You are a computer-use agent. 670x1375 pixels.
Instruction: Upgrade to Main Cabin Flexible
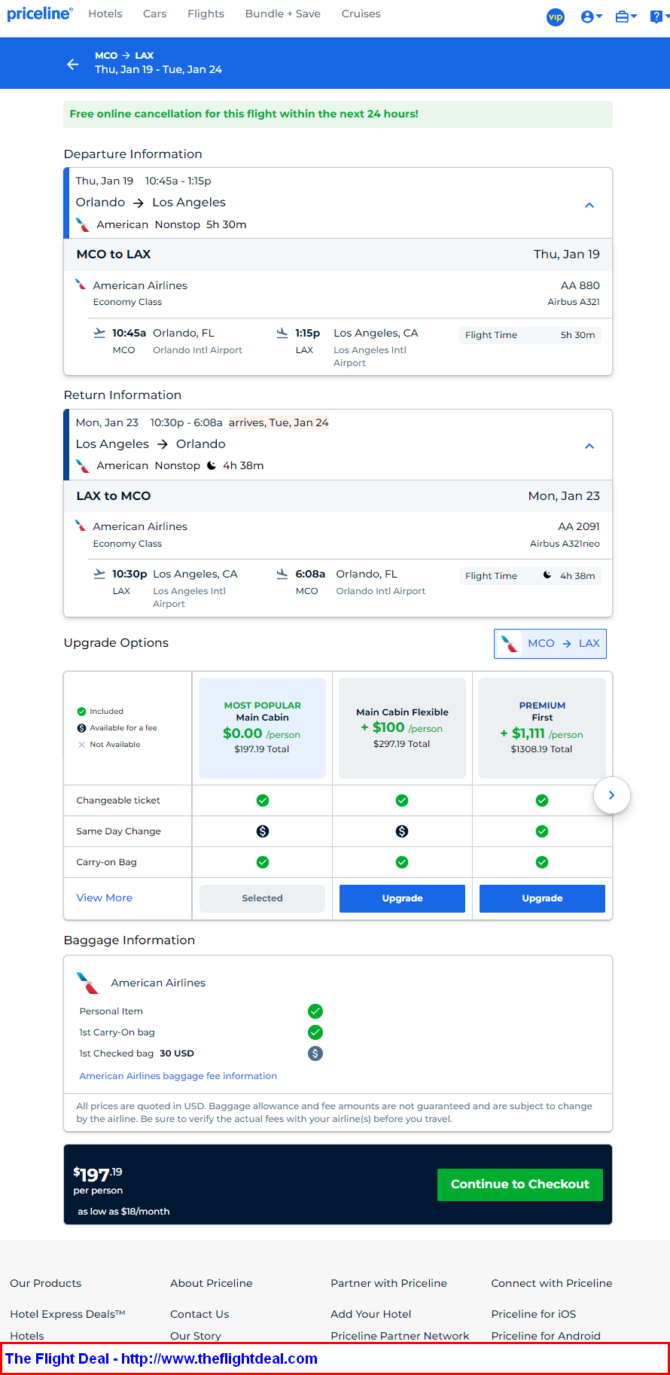402,898
